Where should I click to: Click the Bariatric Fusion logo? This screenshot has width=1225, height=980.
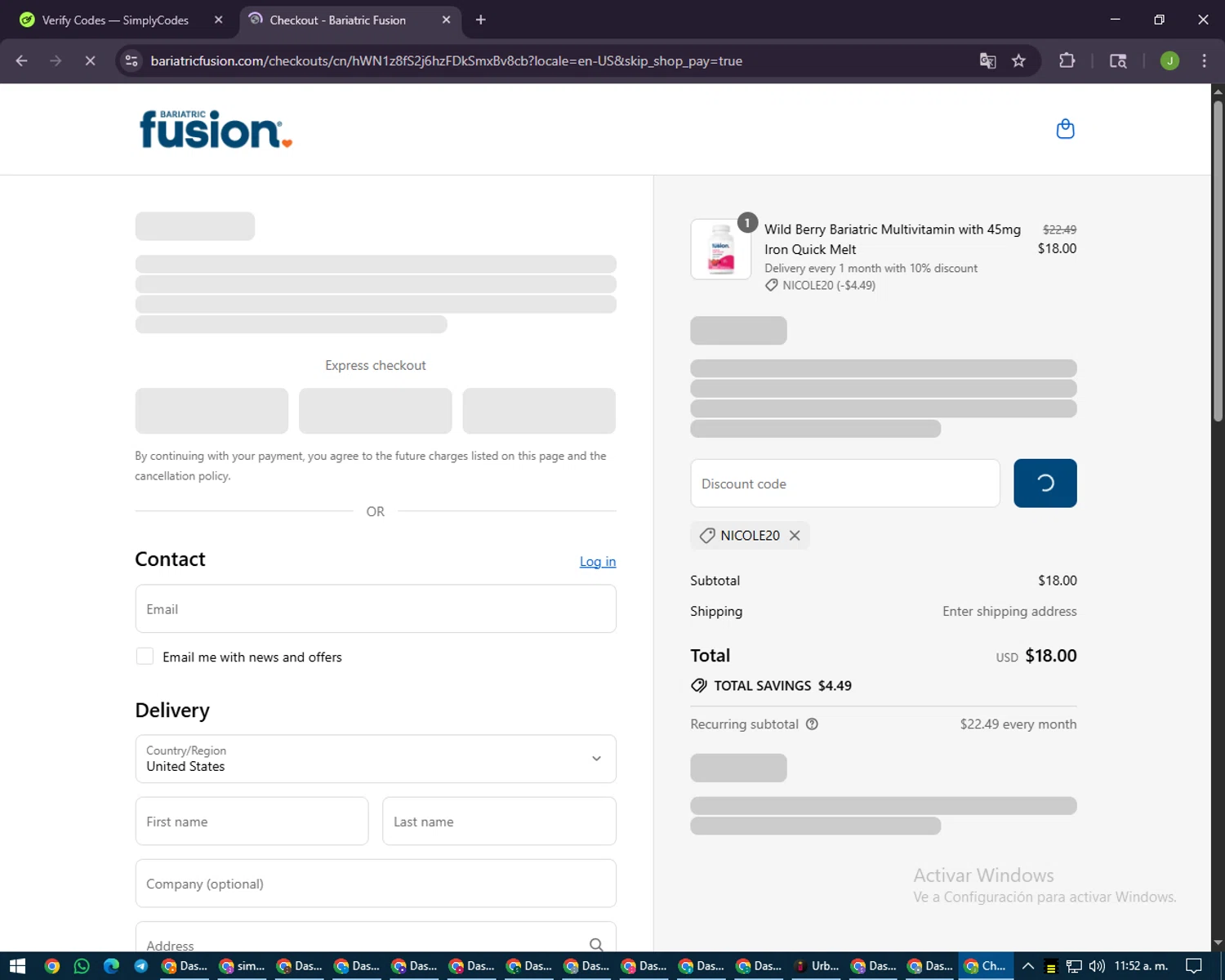click(x=216, y=129)
